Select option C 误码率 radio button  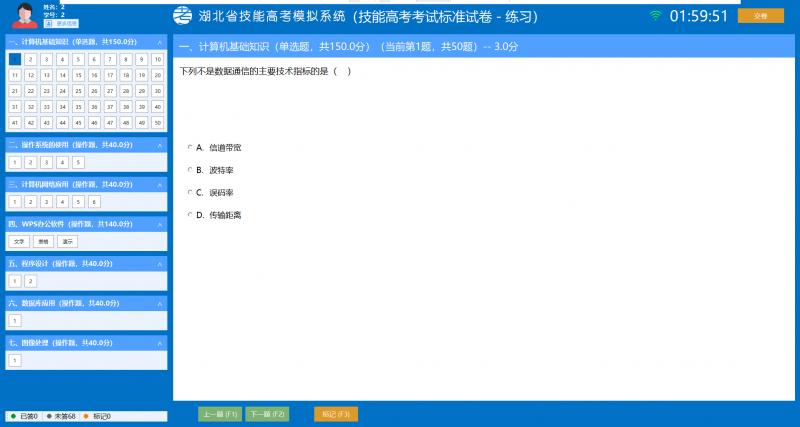pos(190,192)
